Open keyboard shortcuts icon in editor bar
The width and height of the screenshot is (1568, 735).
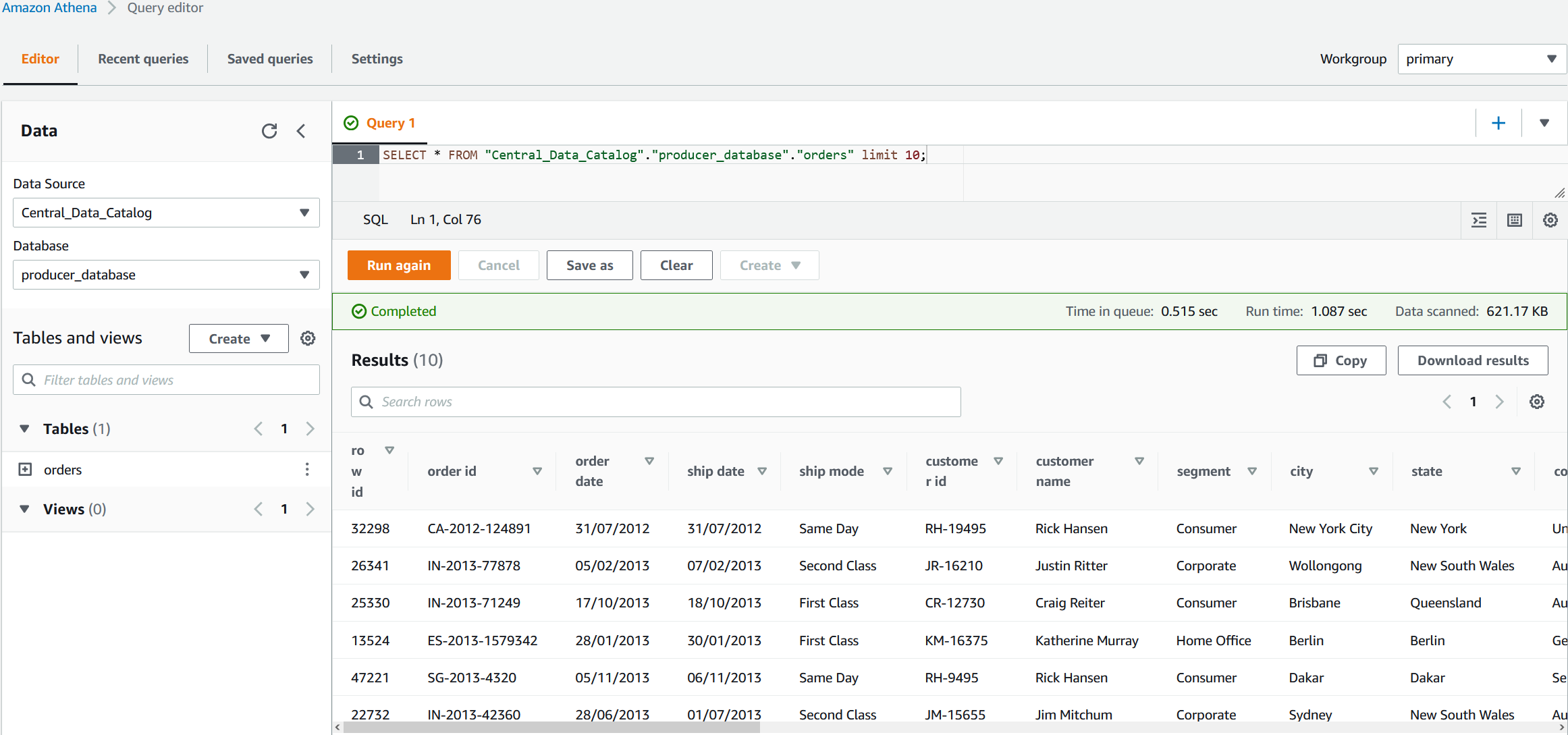(1514, 220)
